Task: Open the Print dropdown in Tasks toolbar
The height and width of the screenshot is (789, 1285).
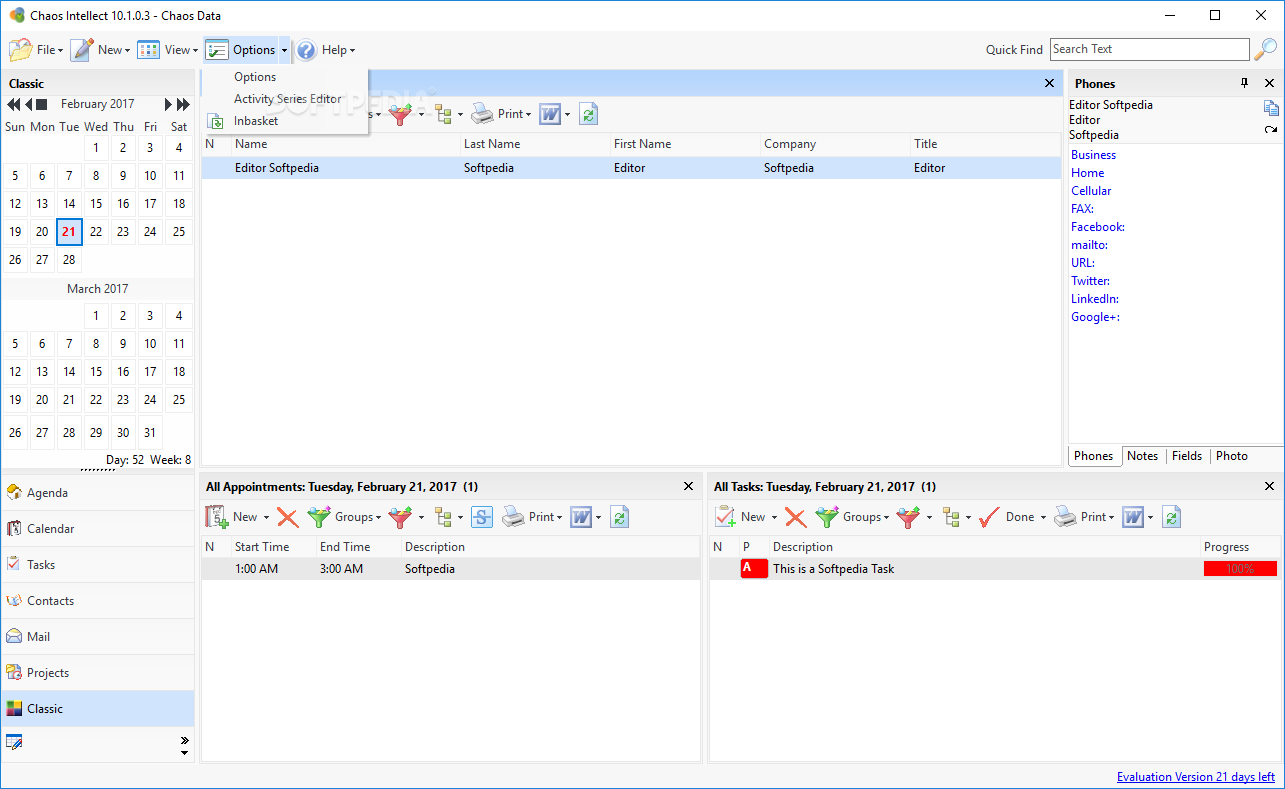Action: pyautogui.click(x=1112, y=518)
